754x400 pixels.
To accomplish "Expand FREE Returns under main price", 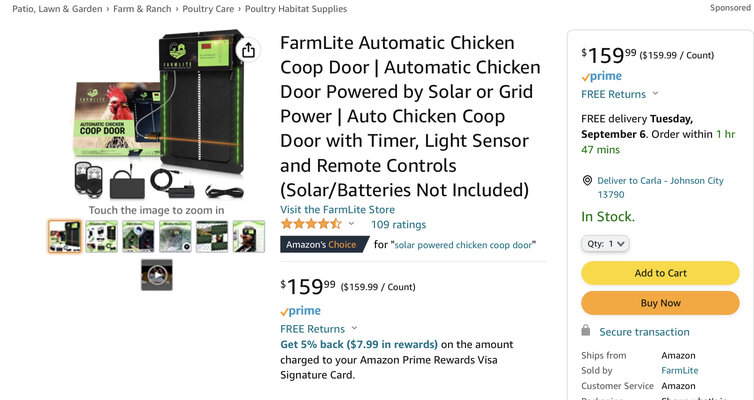I will click(x=354, y=328).
